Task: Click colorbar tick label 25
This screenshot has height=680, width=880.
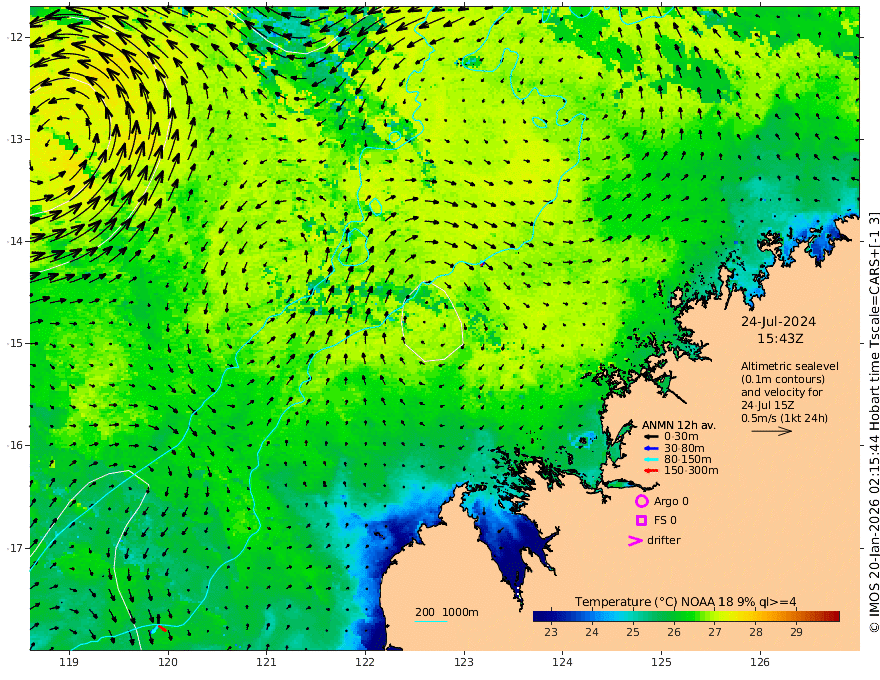Action: (x=632, y=632)
